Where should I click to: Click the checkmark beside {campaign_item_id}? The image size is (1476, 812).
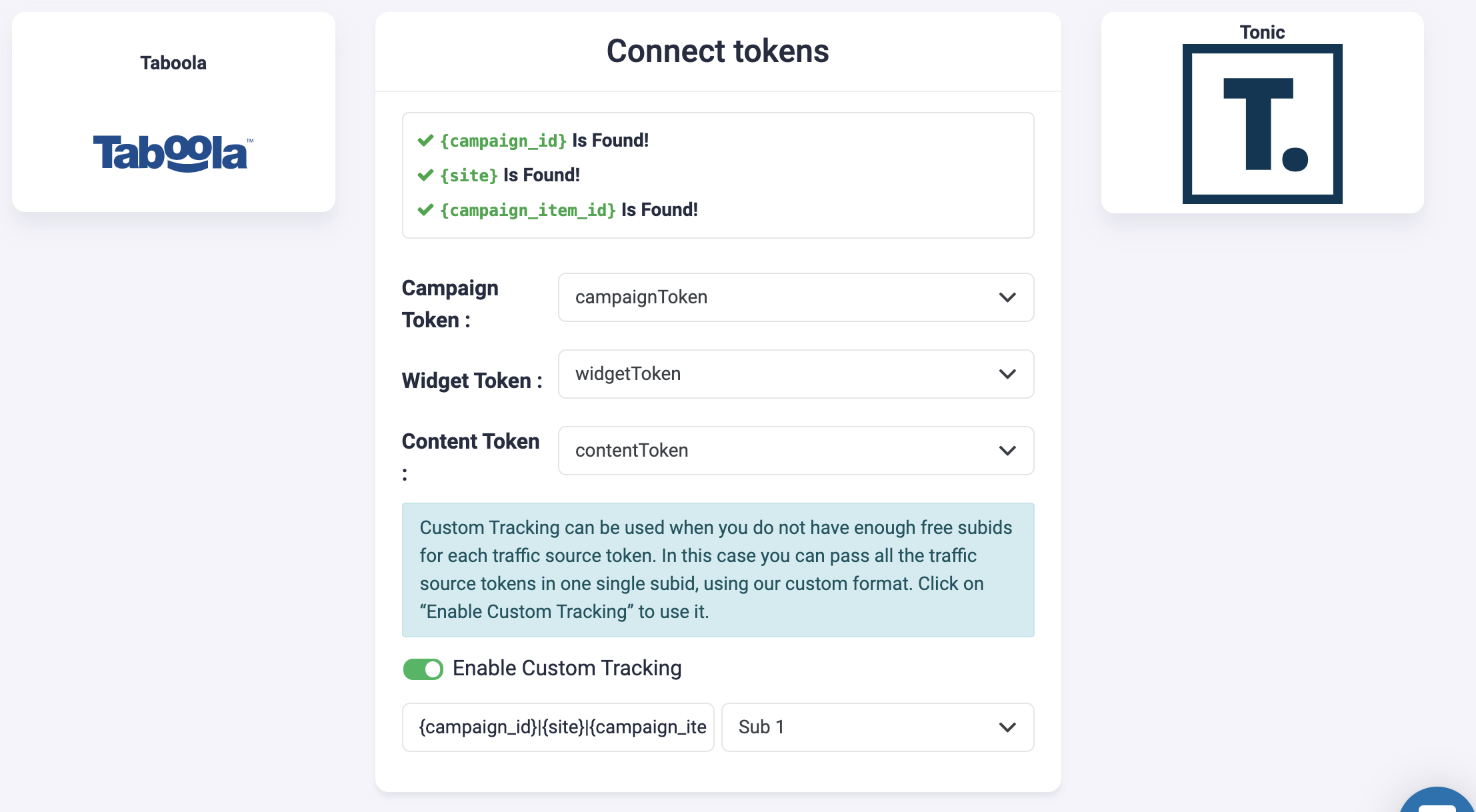point(425,210)
